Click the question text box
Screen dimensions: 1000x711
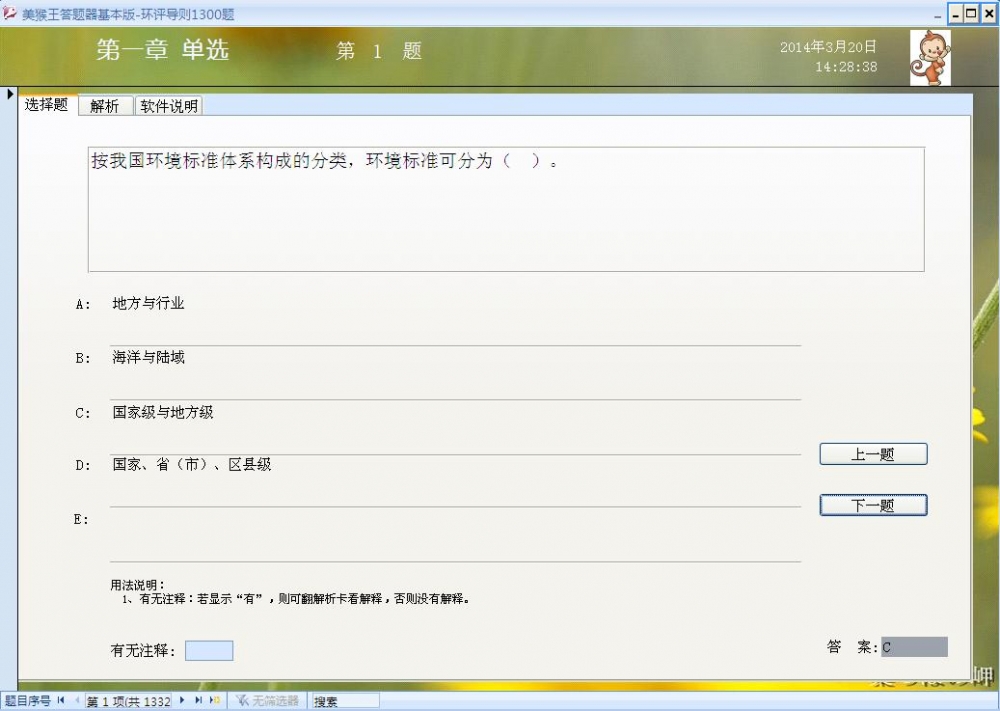505,210
